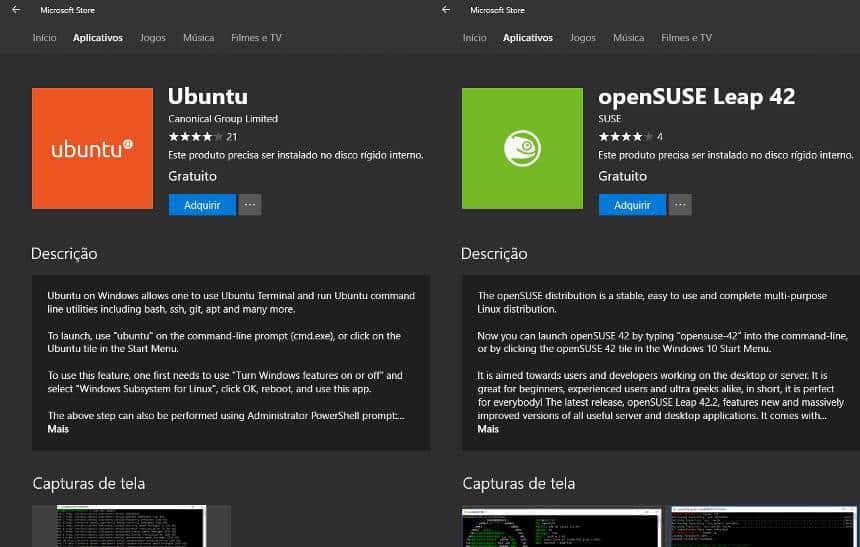Image resolution: width=860 pixels, height=547 pixels.
Task: Go back in the Ubuntu store window
Action: pyautogui.click(x=16, y=10)
